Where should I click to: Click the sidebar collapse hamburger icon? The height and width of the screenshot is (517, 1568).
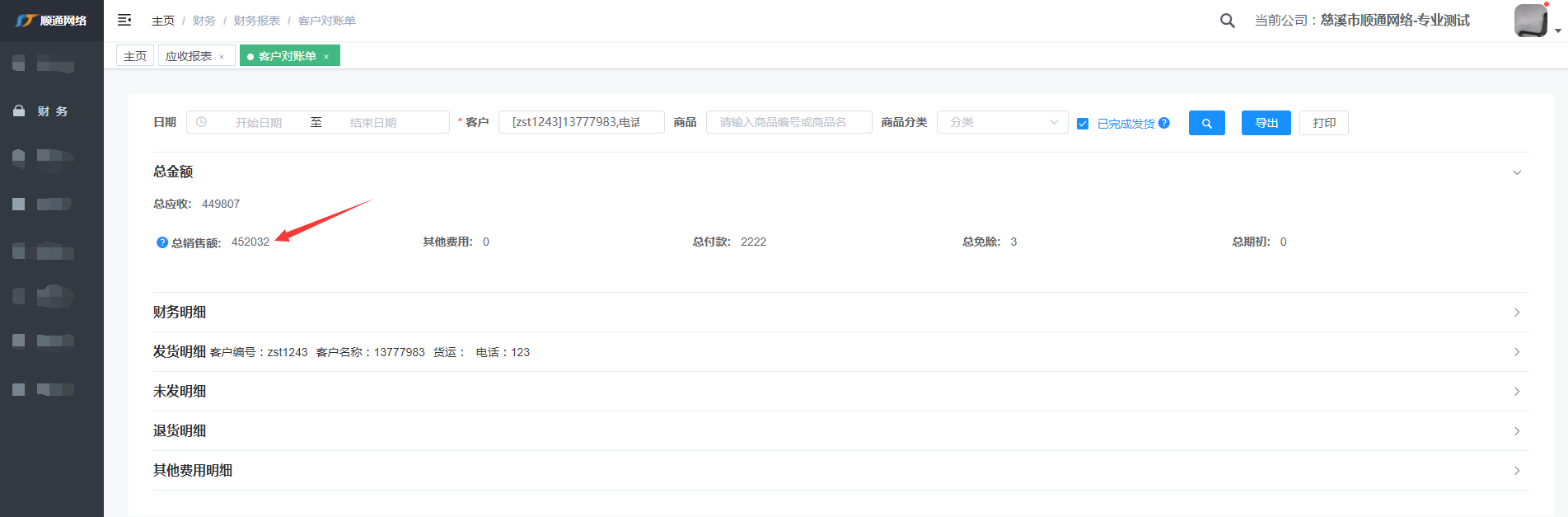point(124,20)
